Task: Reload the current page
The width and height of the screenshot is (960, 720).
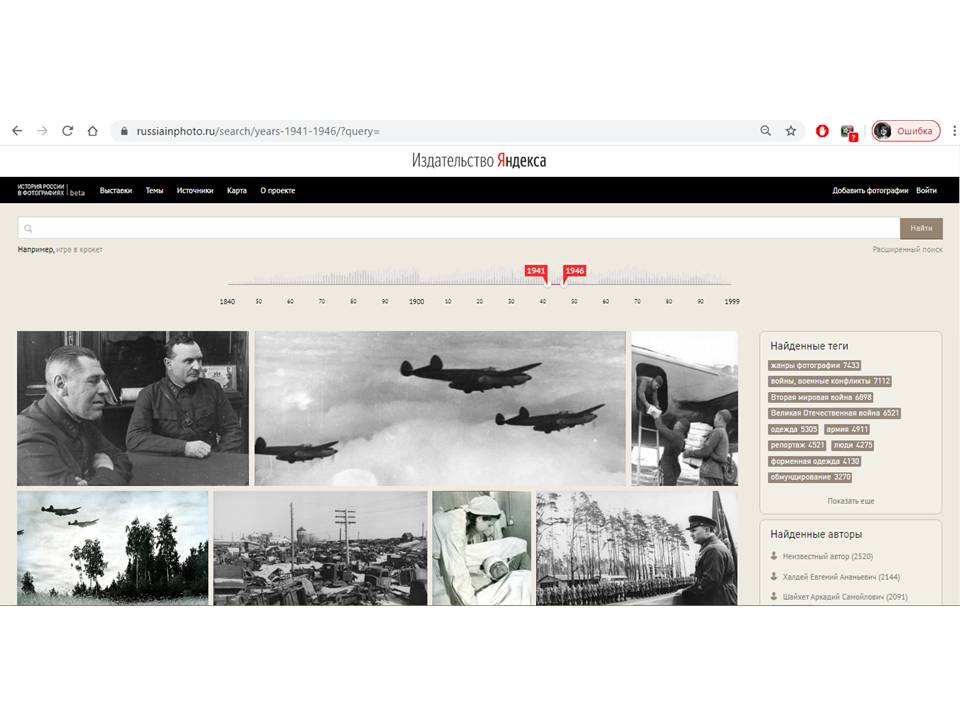Action: pos(67,131)
